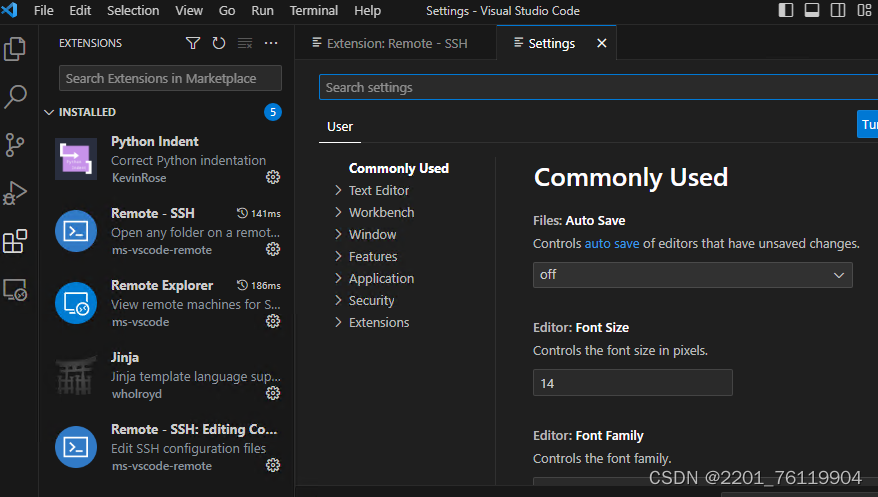Click the ms-vscode-remote publisher under Remote - SSH
Image resolution: width=878 pixels, height=497 pixels.
coord(162,250)
